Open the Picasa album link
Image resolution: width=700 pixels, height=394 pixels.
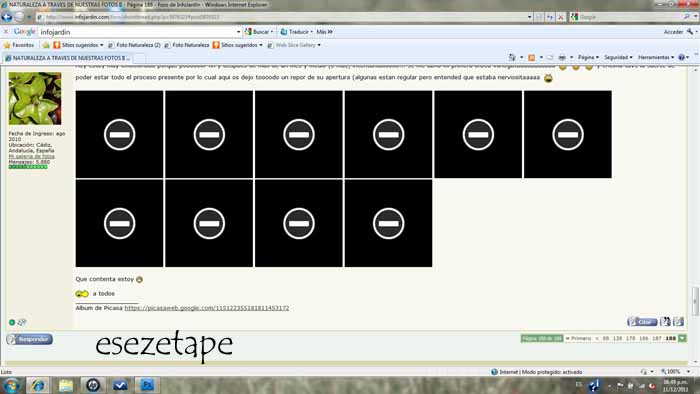tap(207, 308)
